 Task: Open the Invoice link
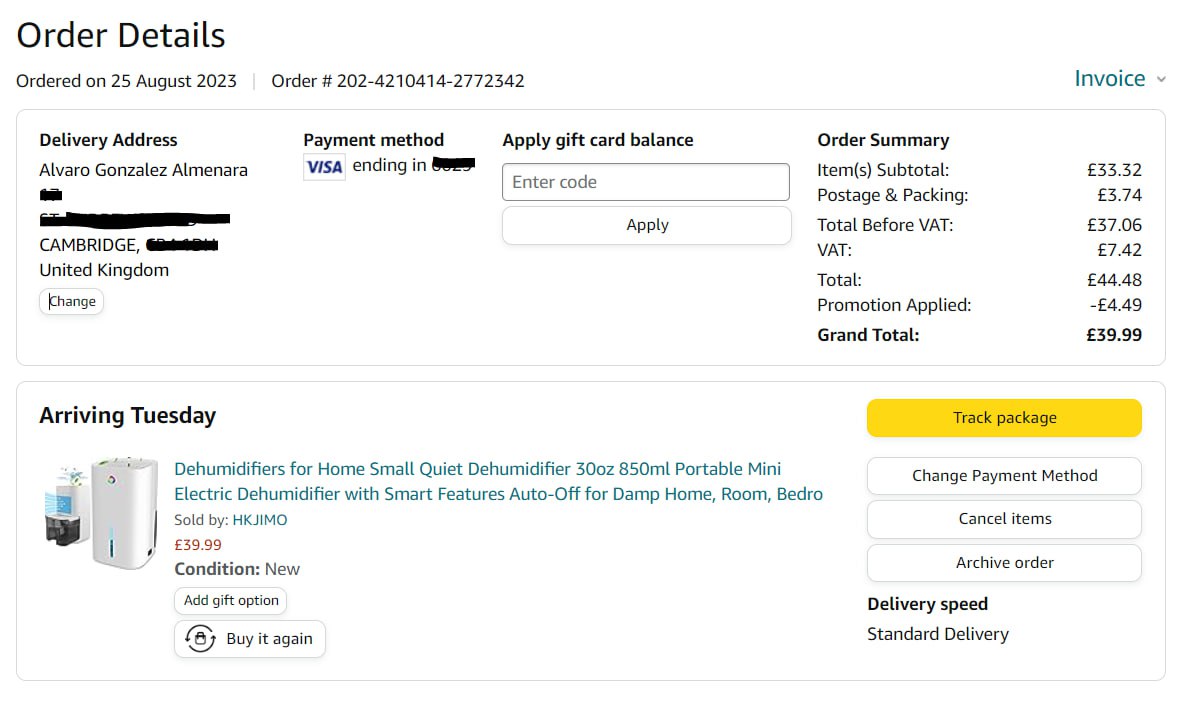pos(1109,79)
